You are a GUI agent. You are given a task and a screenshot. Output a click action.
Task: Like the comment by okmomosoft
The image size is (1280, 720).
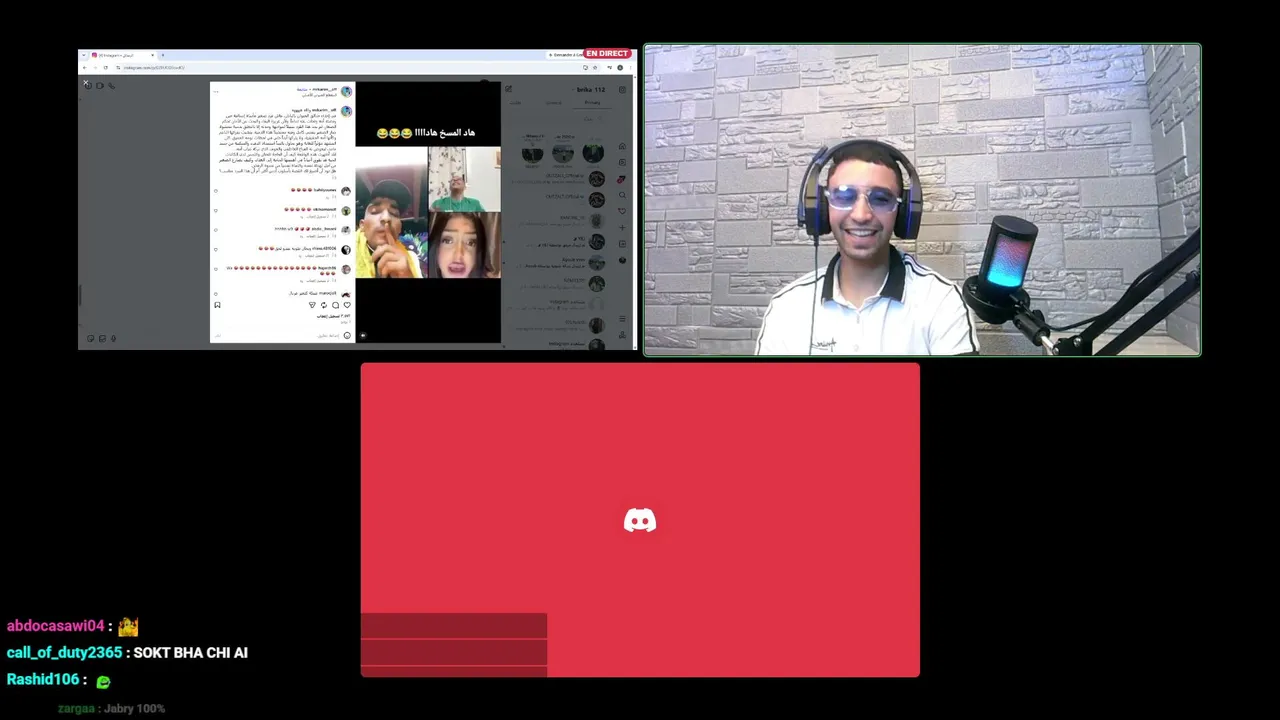pos(216,210)
